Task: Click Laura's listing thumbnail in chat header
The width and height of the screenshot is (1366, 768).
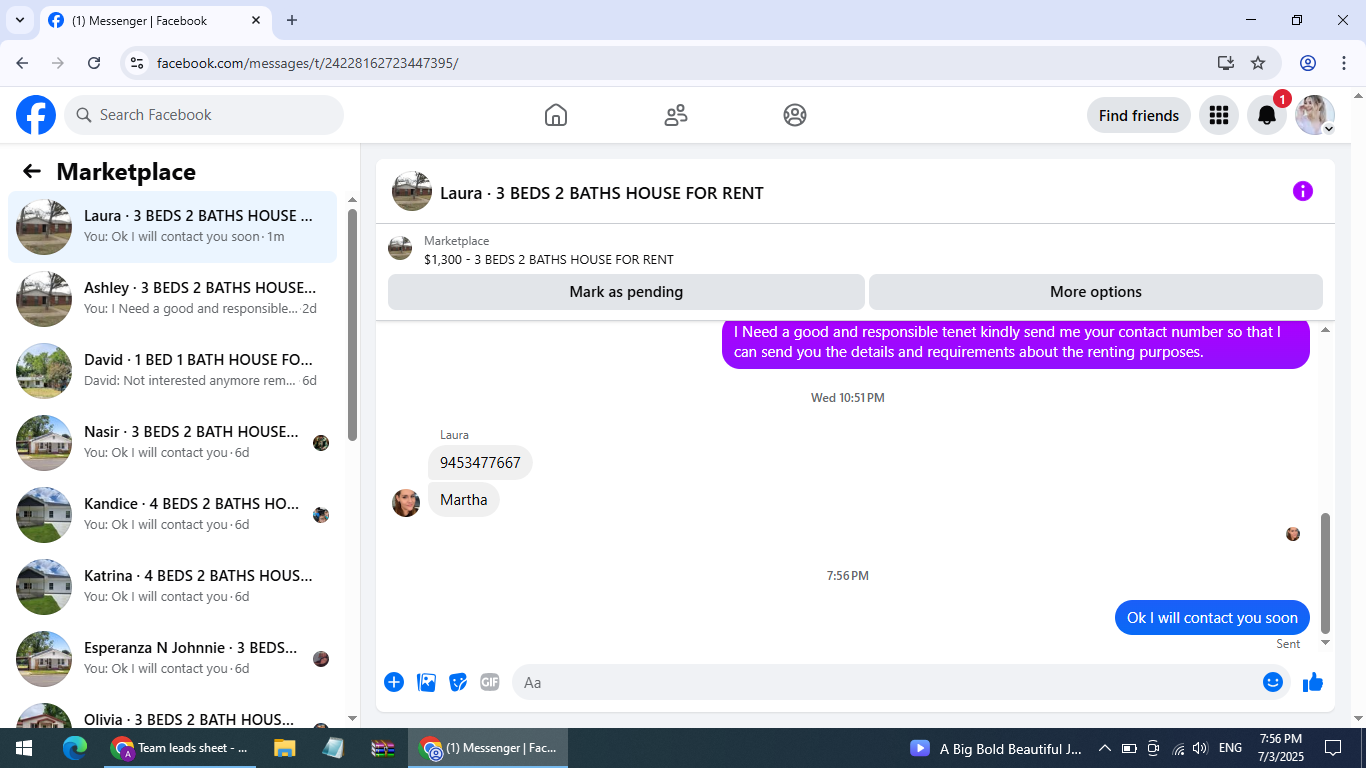Action: [x=412, y=191]
